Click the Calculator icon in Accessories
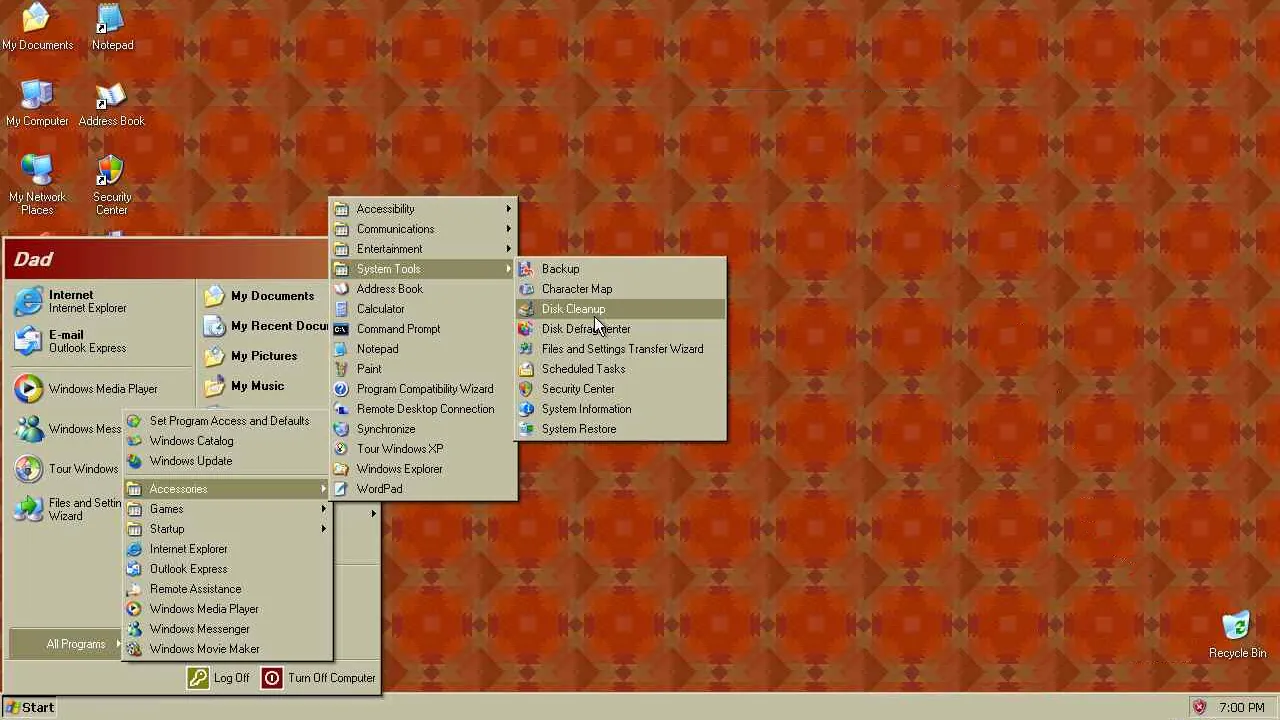 click(341, 309)
